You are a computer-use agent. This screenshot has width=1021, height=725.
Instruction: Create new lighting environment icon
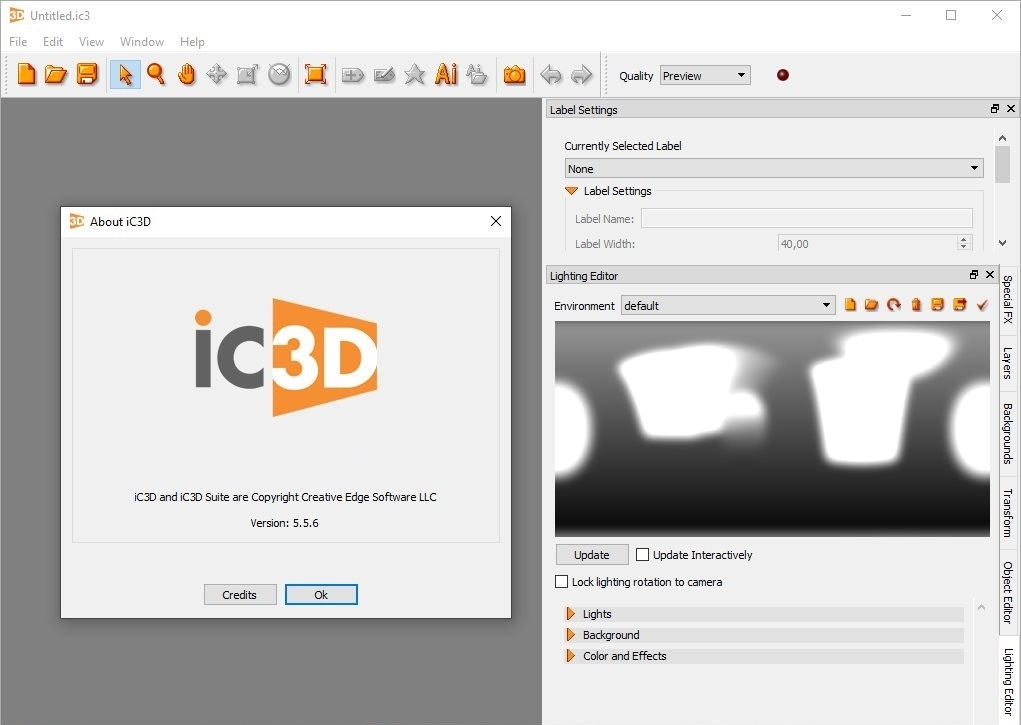850,304
